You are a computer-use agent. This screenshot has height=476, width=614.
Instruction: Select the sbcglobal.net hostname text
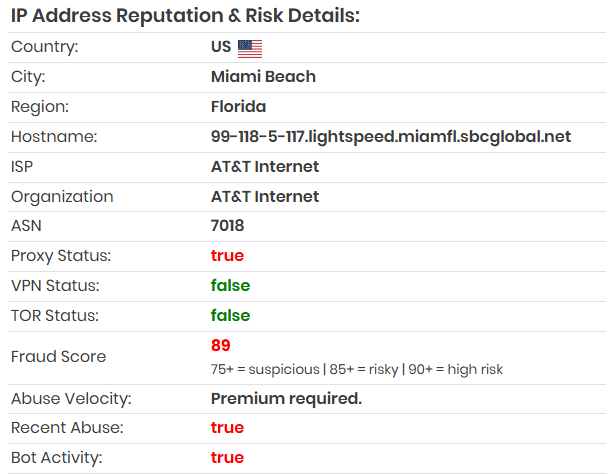[x=391, y=137]
